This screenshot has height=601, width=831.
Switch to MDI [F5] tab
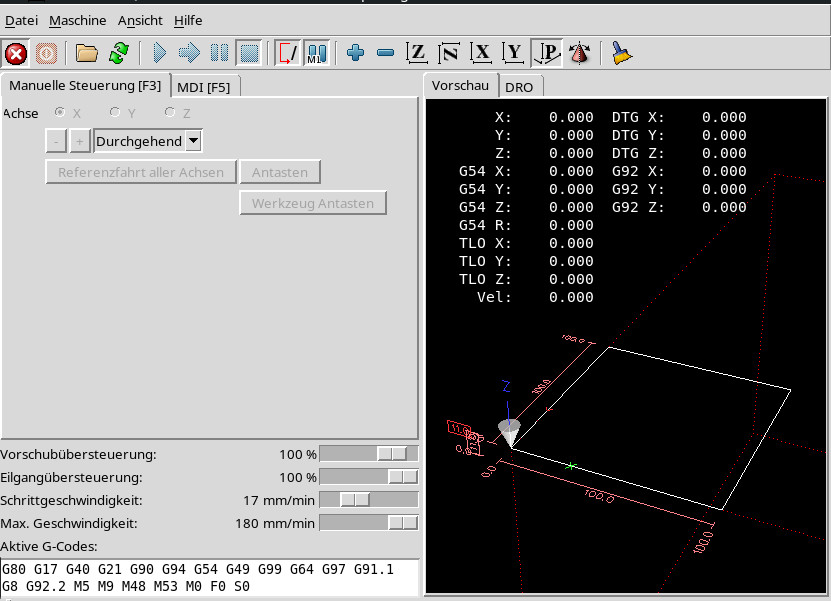204,87
